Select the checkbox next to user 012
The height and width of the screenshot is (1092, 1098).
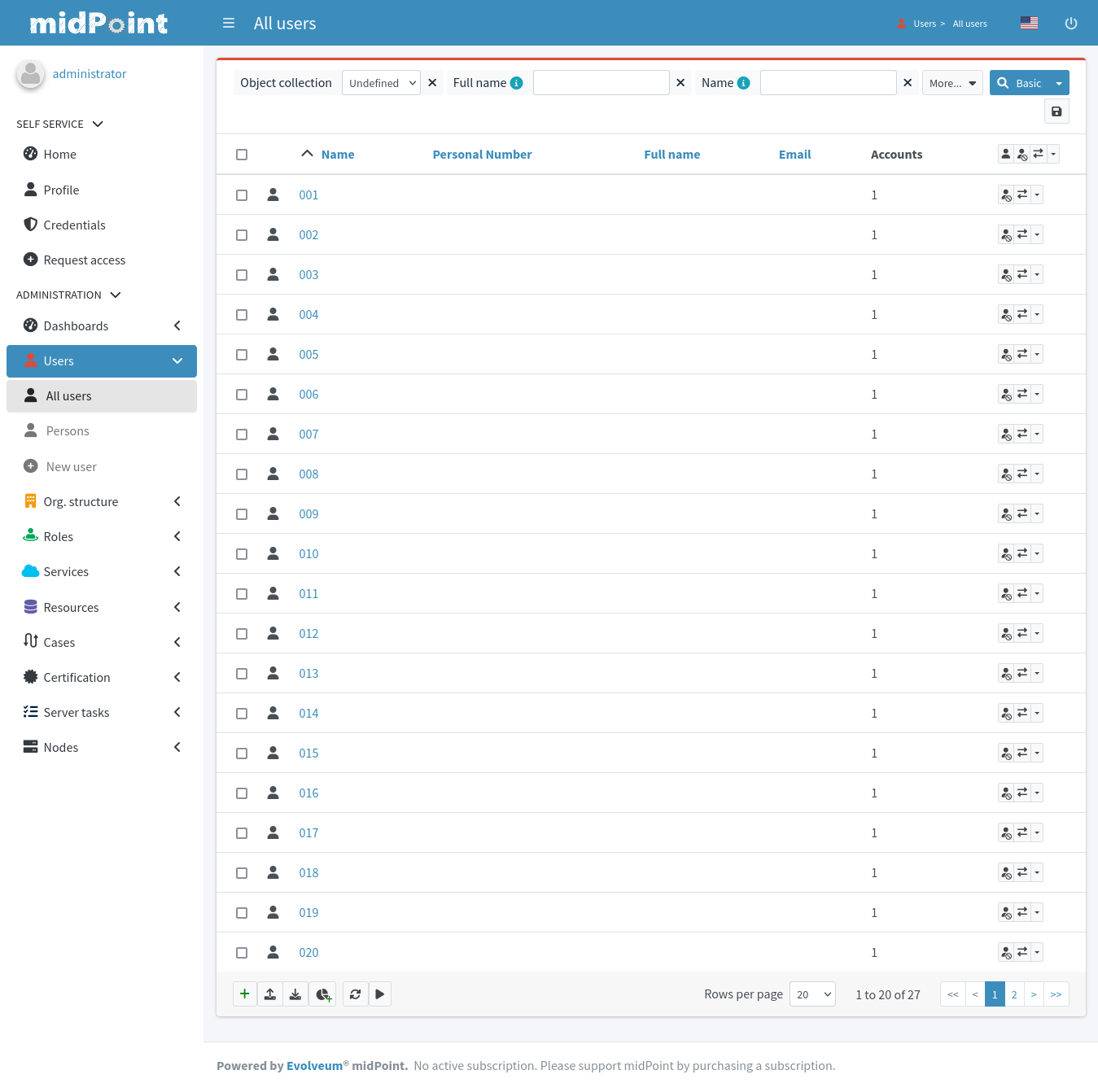(x=242, y=634)
